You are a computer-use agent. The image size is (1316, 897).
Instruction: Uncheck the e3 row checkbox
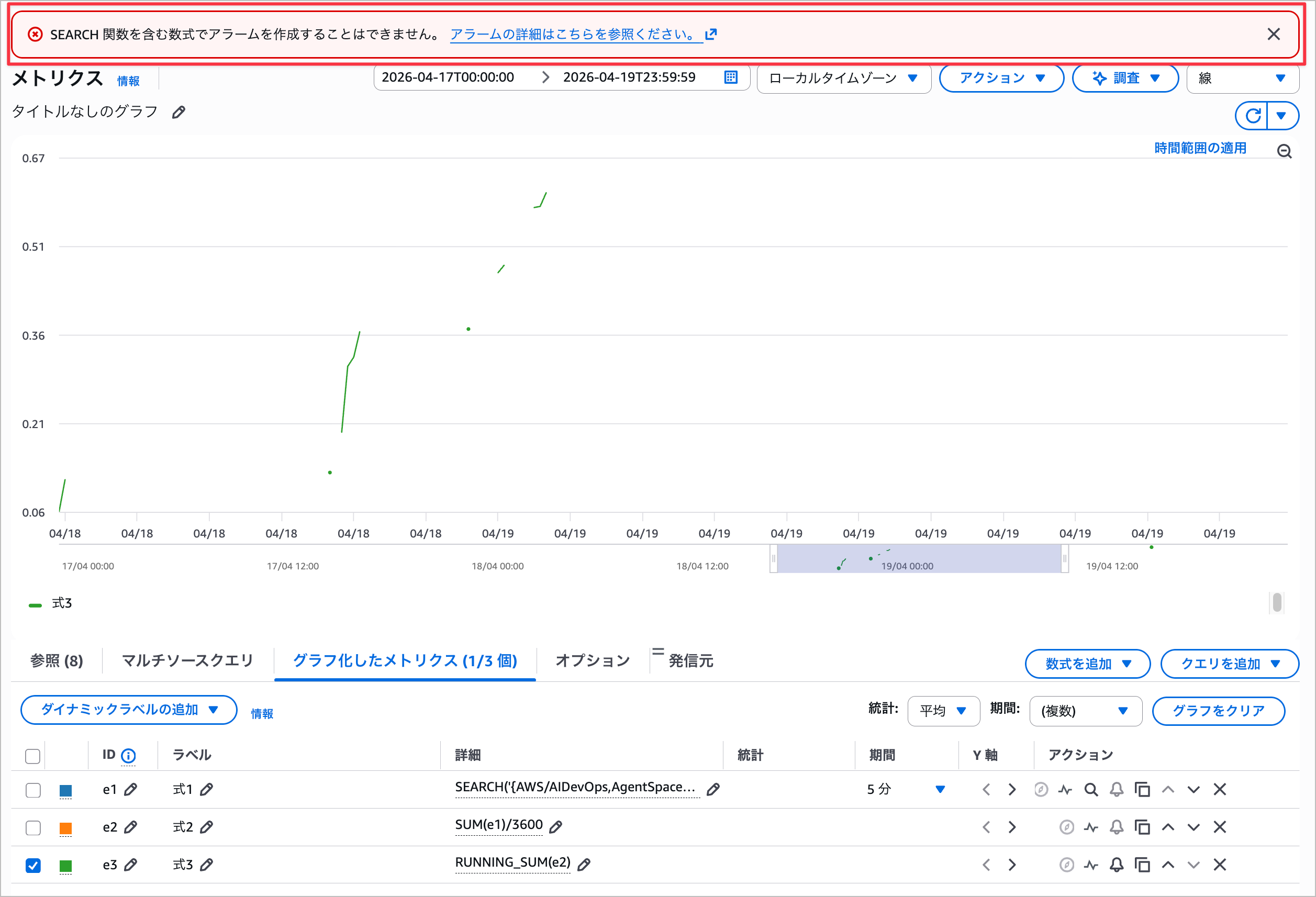coord(33,865)
